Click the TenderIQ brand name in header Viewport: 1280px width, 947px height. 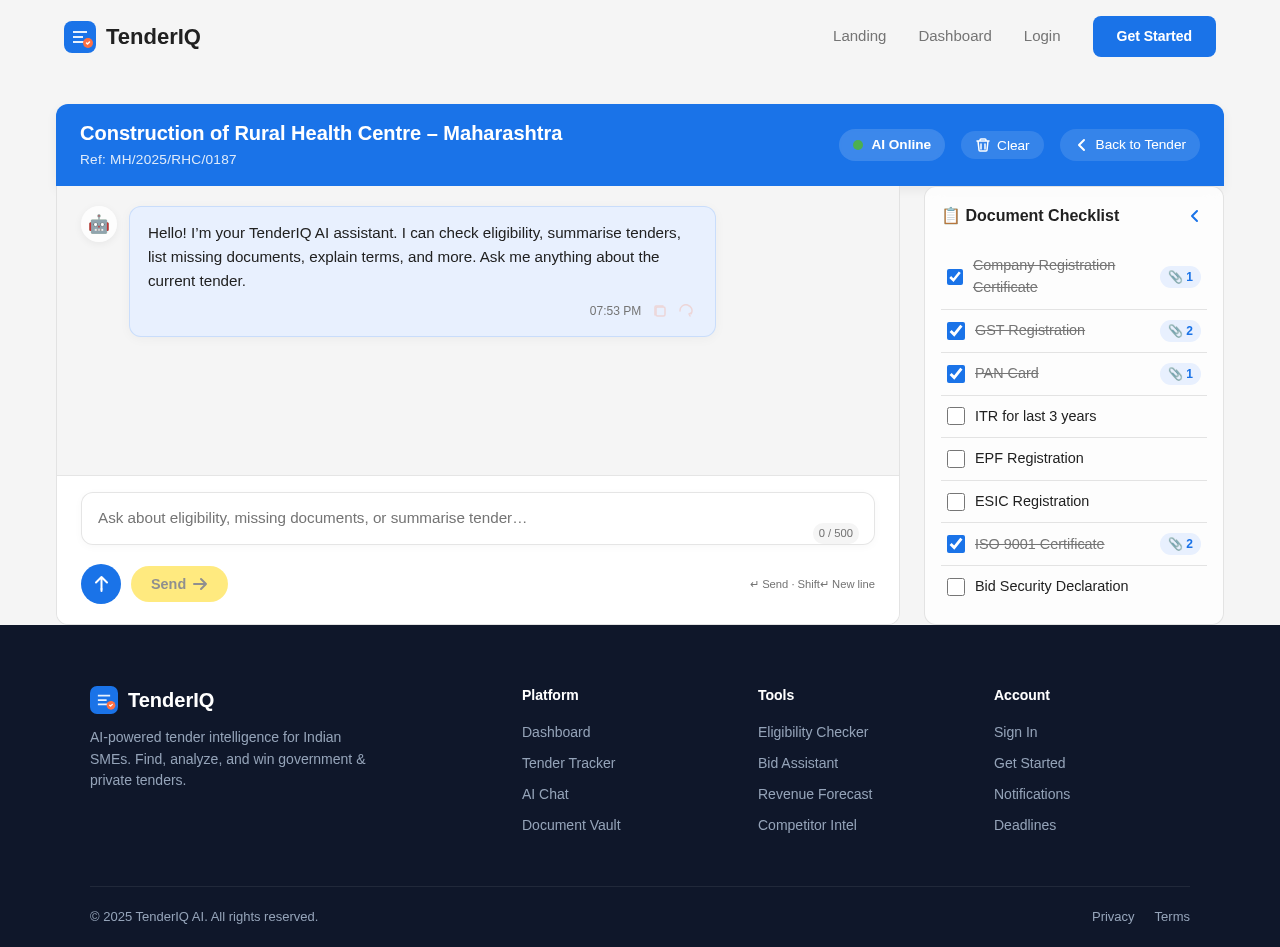tap(153, 37)
